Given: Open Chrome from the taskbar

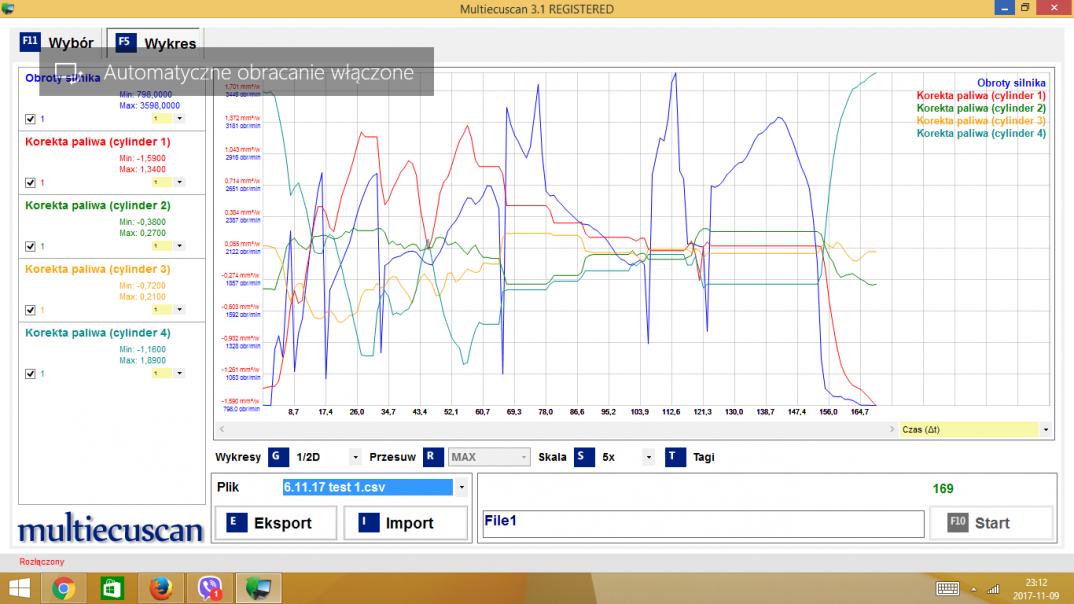Looking at the screenshot, I should click(64, 588).
